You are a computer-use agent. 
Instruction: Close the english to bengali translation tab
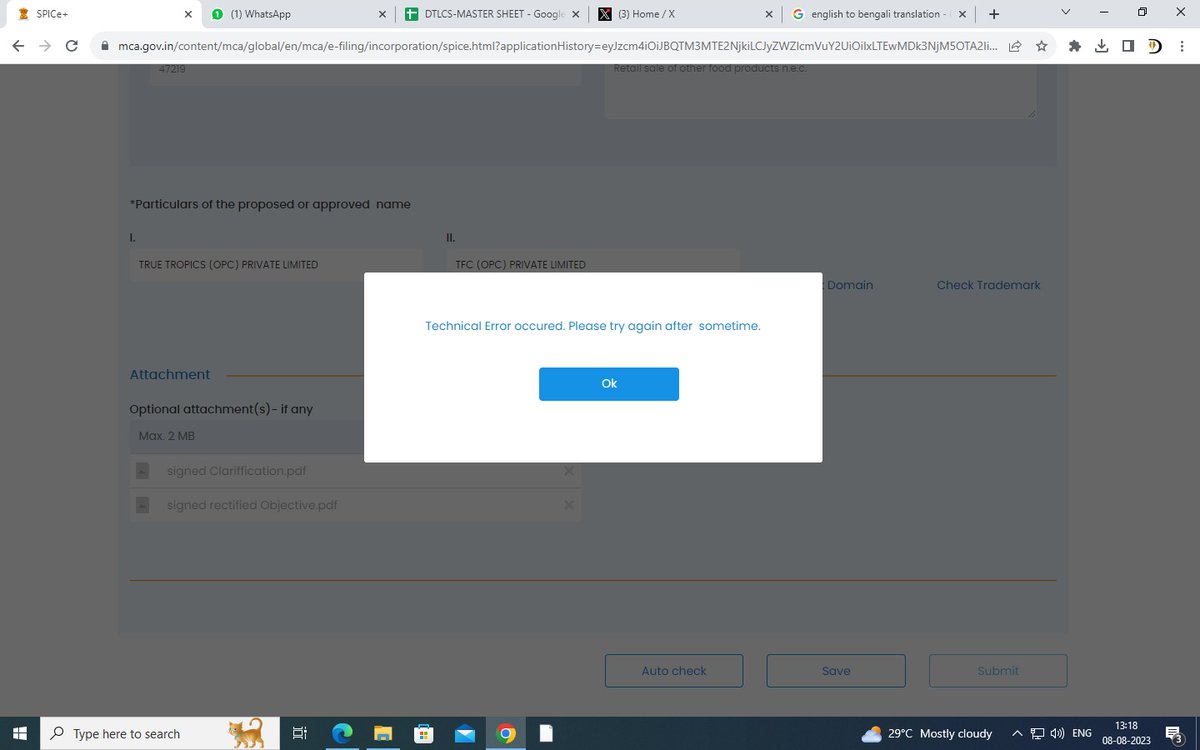(961, 14)
